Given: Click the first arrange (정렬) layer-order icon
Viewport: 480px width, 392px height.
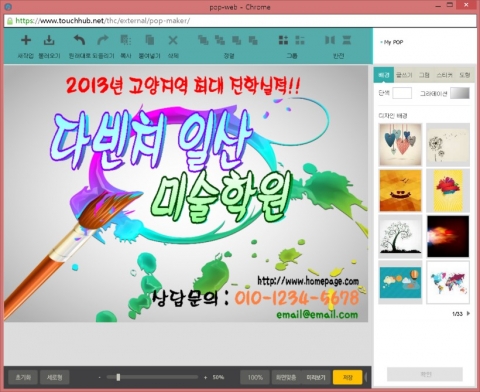Looking at the screenshot, I should [203, 40].
